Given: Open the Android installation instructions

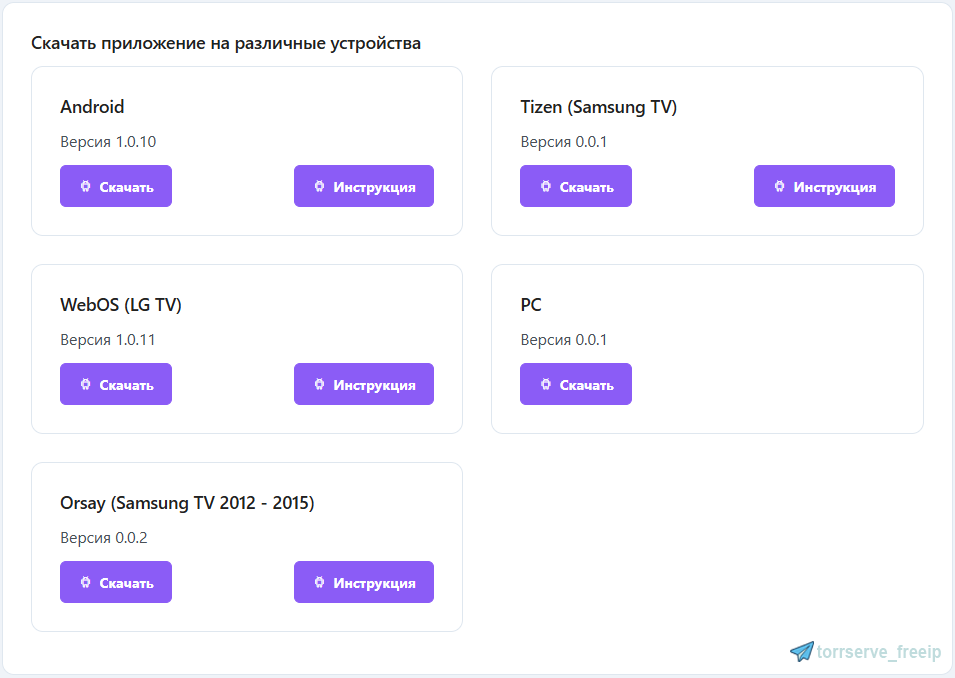Looking at the screenshot, I should point(364,186).
